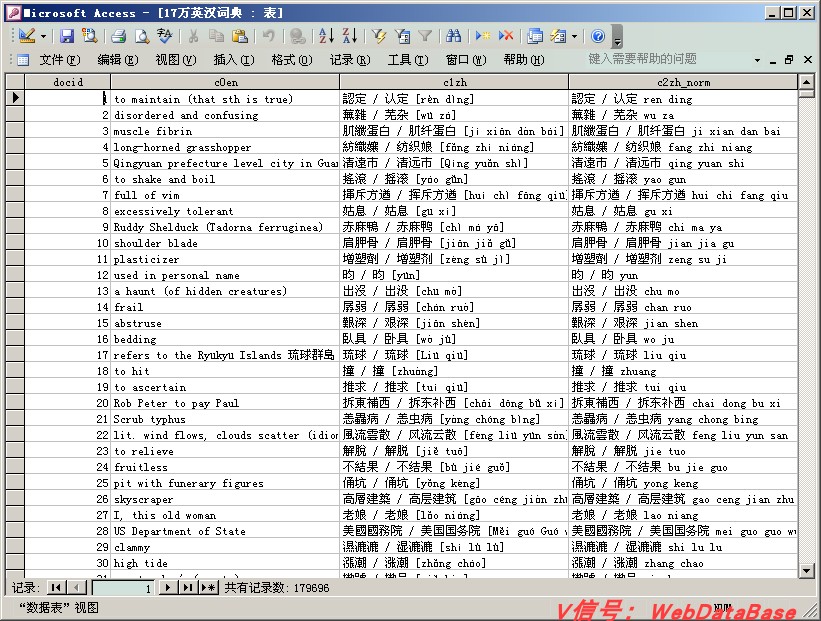Open Microsoft Access help icon

598,36
